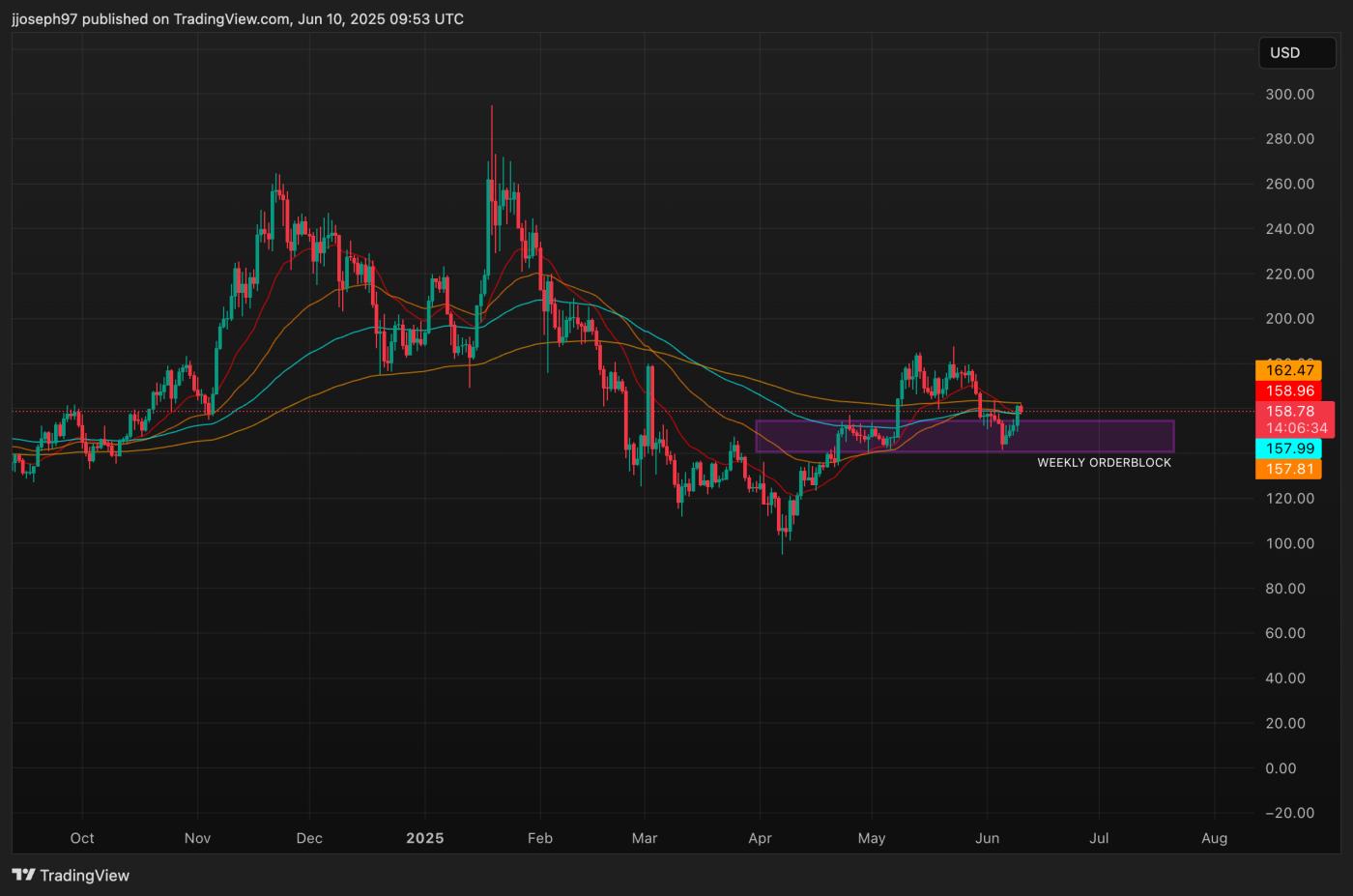Click the −20.00 level on price scale
Screen dimensions: 1353x896
(x=1289, y=813)
